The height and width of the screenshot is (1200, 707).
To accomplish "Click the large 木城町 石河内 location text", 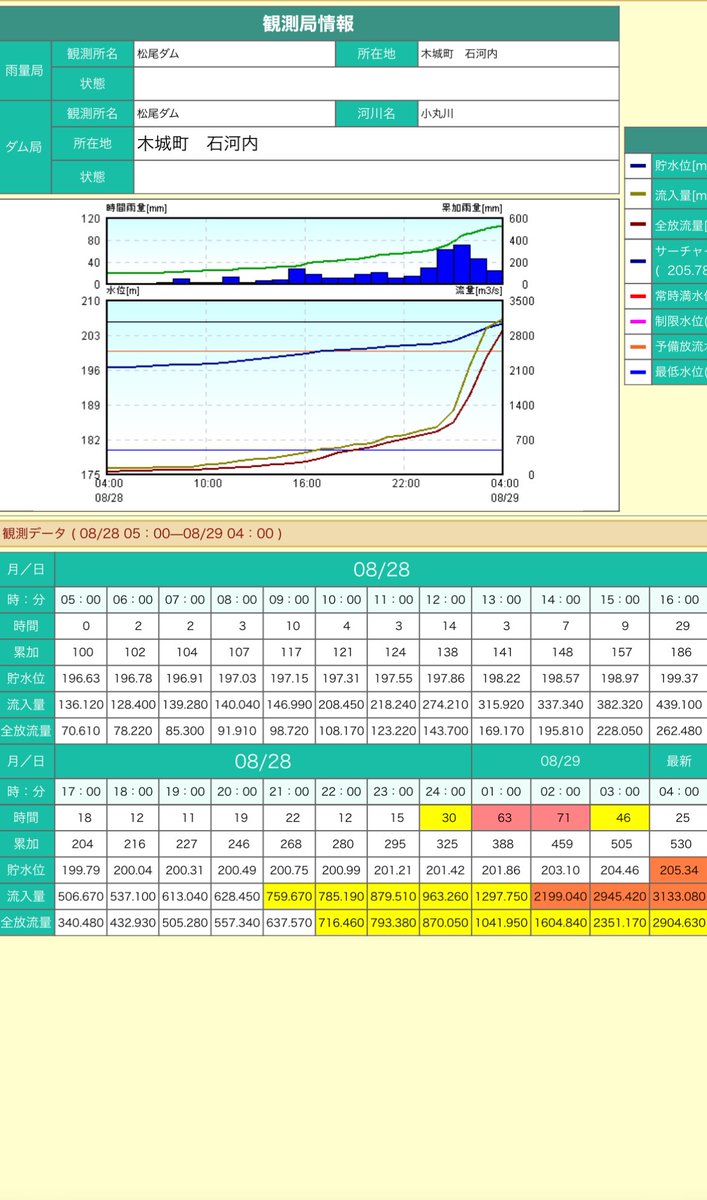I will (197, 144).
